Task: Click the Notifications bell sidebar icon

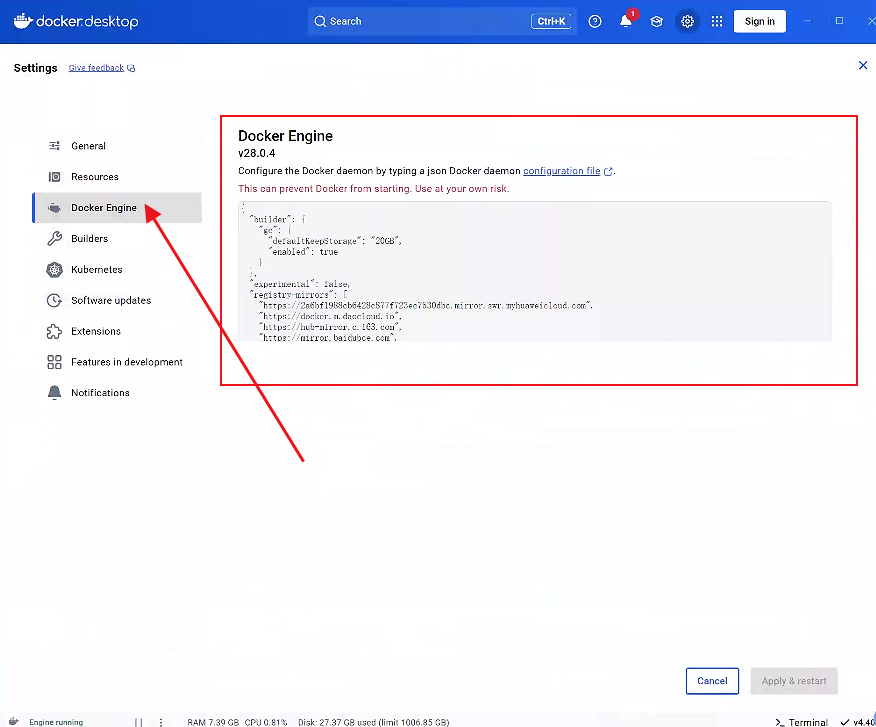Action: click(54, 393)
